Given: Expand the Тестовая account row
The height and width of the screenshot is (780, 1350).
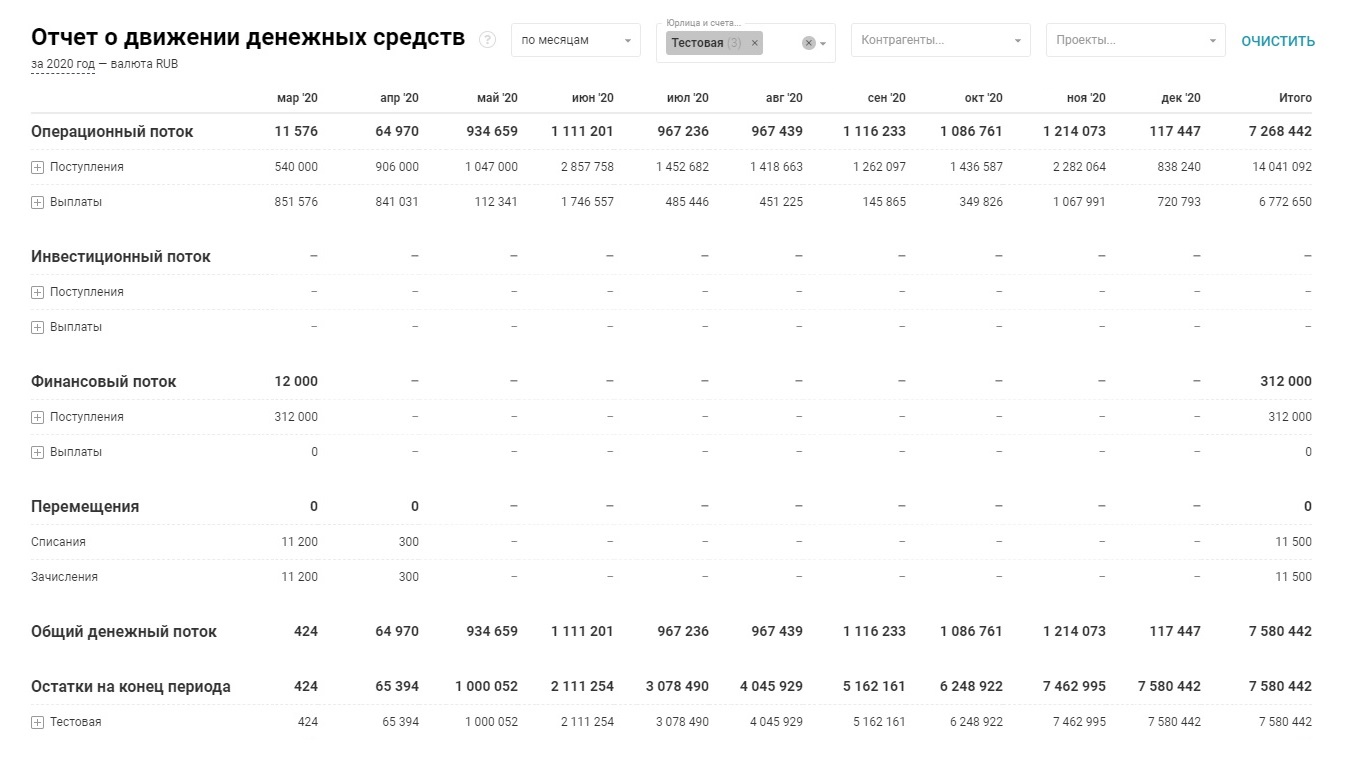Looking at the screenshot, I should [x=37, y=722].
